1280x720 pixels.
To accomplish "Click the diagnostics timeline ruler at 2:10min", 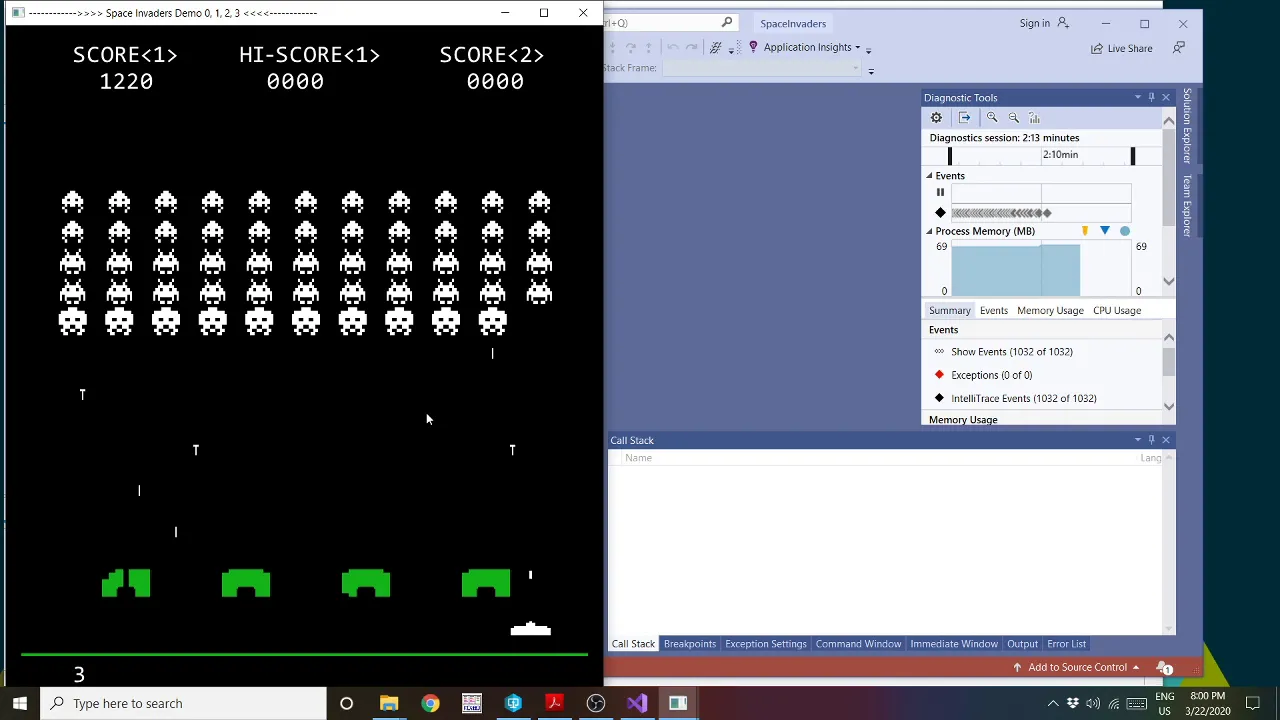I will [1060, 155].
